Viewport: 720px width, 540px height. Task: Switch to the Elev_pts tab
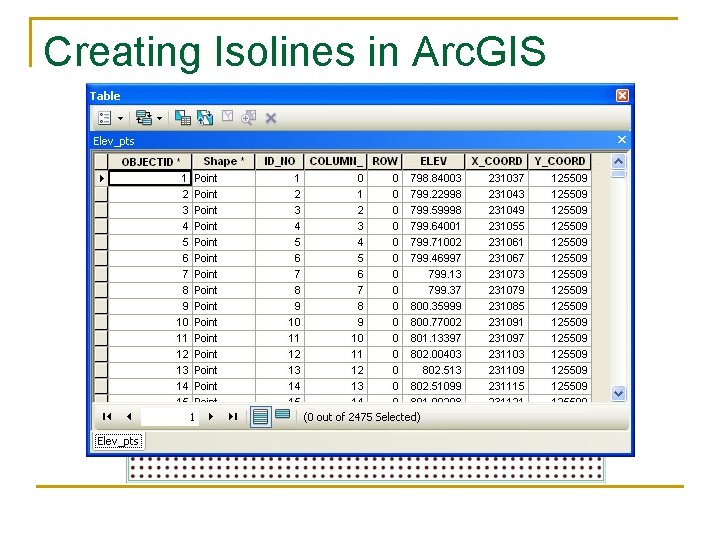118,441
